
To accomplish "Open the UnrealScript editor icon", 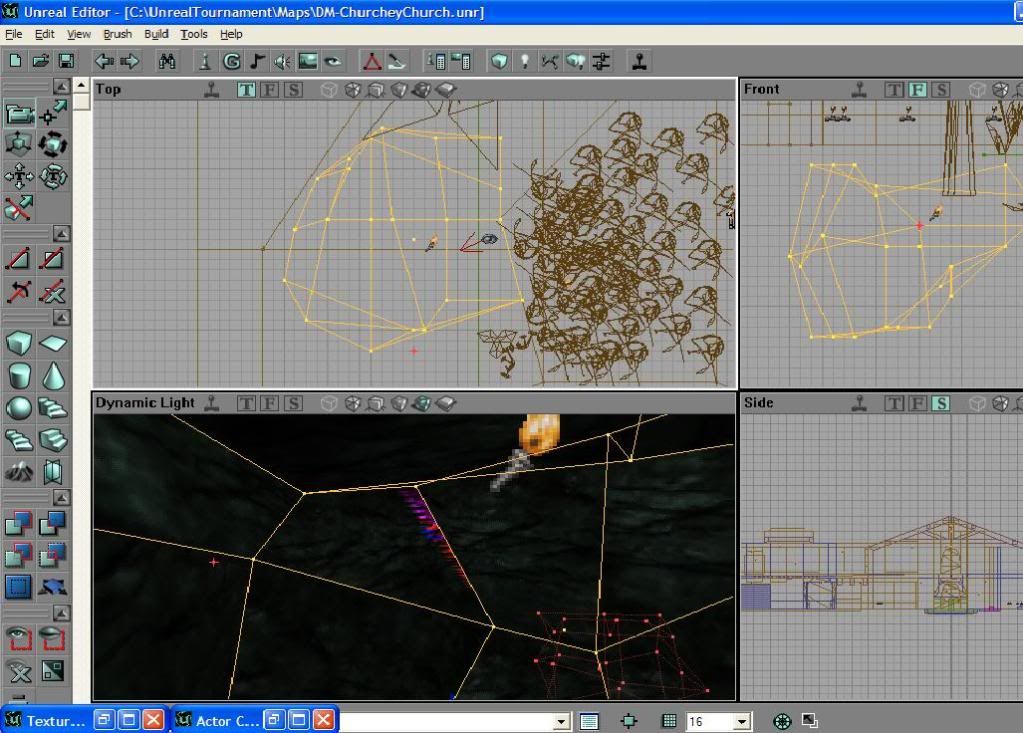I will [x=397, y=61].
